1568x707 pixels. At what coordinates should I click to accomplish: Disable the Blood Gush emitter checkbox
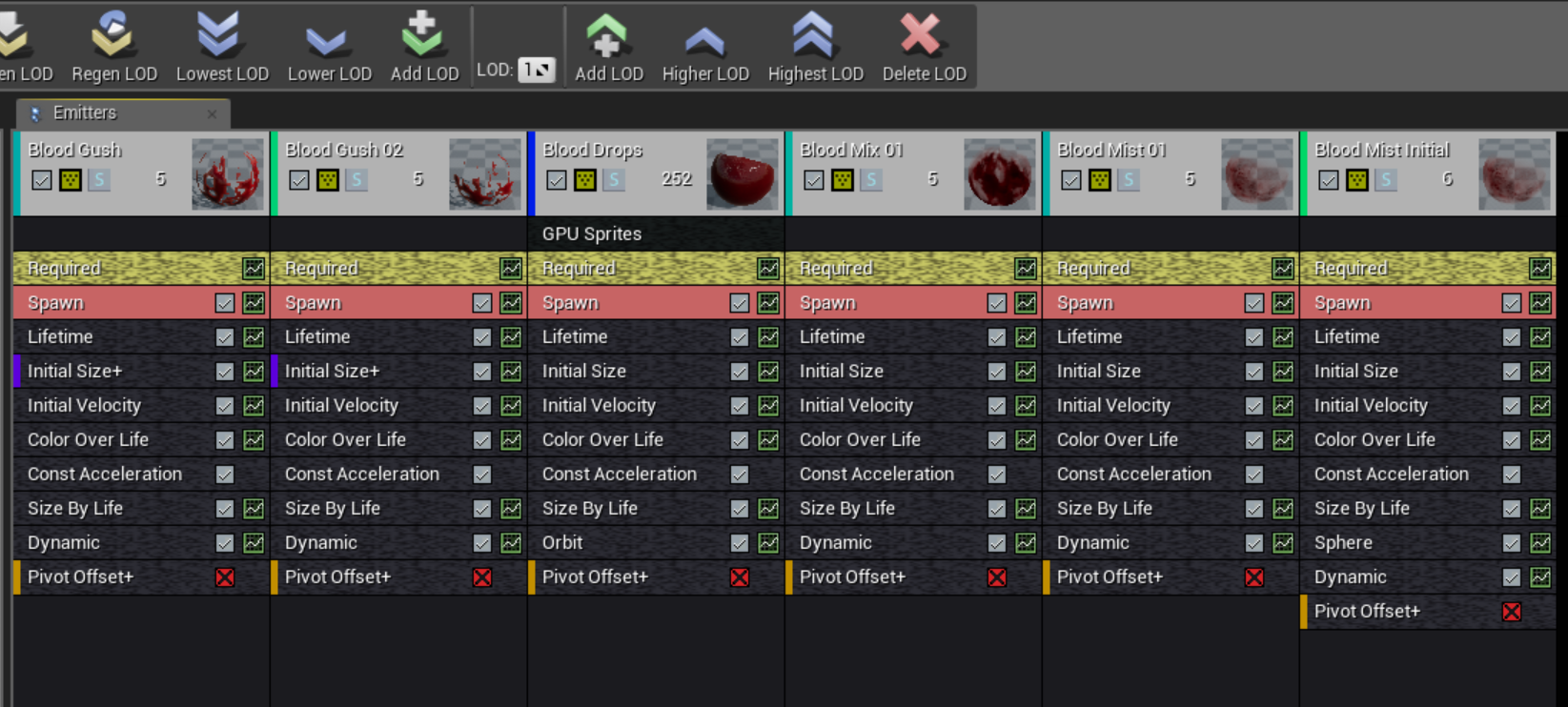(x=42, y=180)
